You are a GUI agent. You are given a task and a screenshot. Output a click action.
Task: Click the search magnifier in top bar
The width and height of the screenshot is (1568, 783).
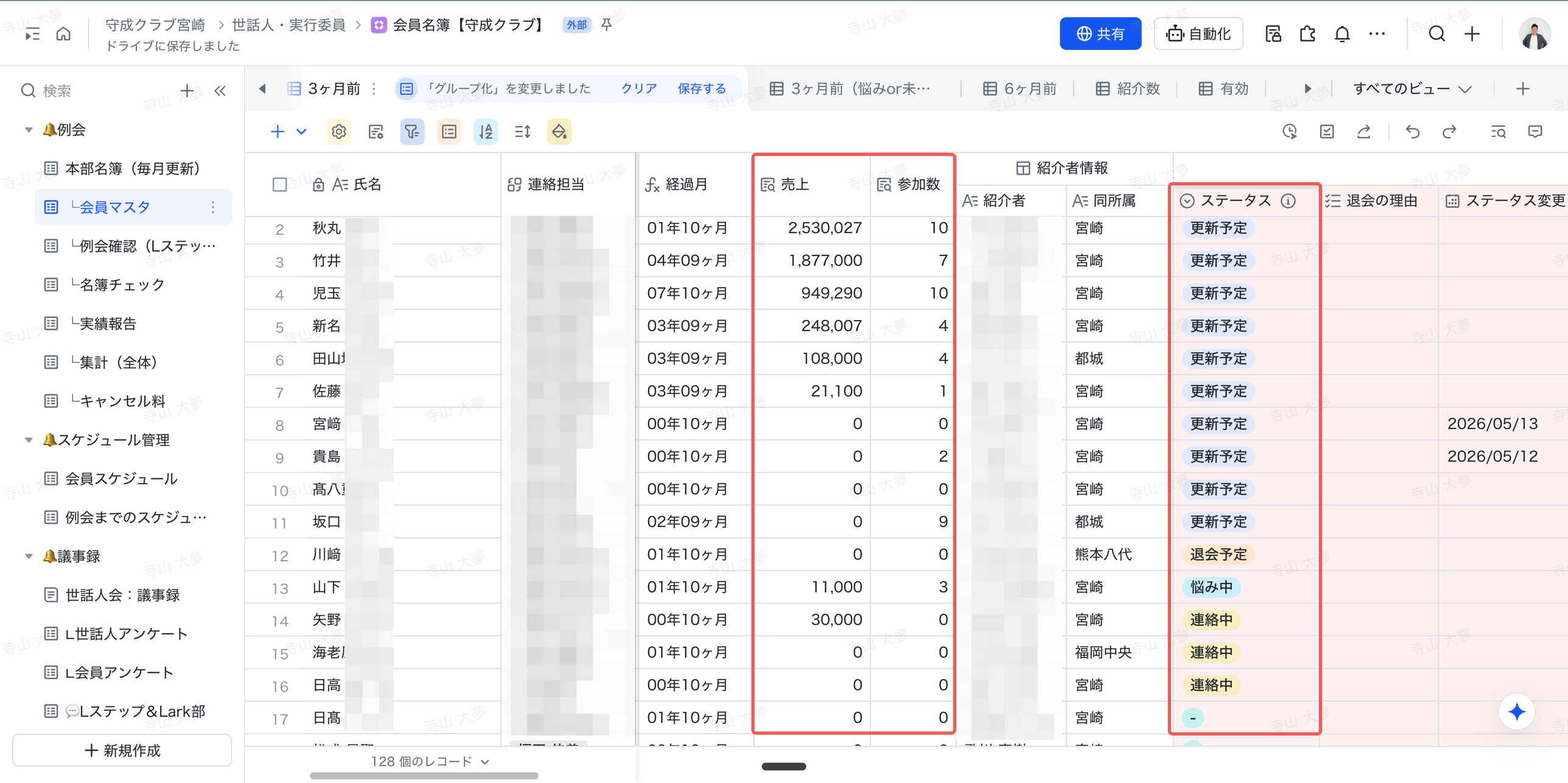click(1437, 33)
